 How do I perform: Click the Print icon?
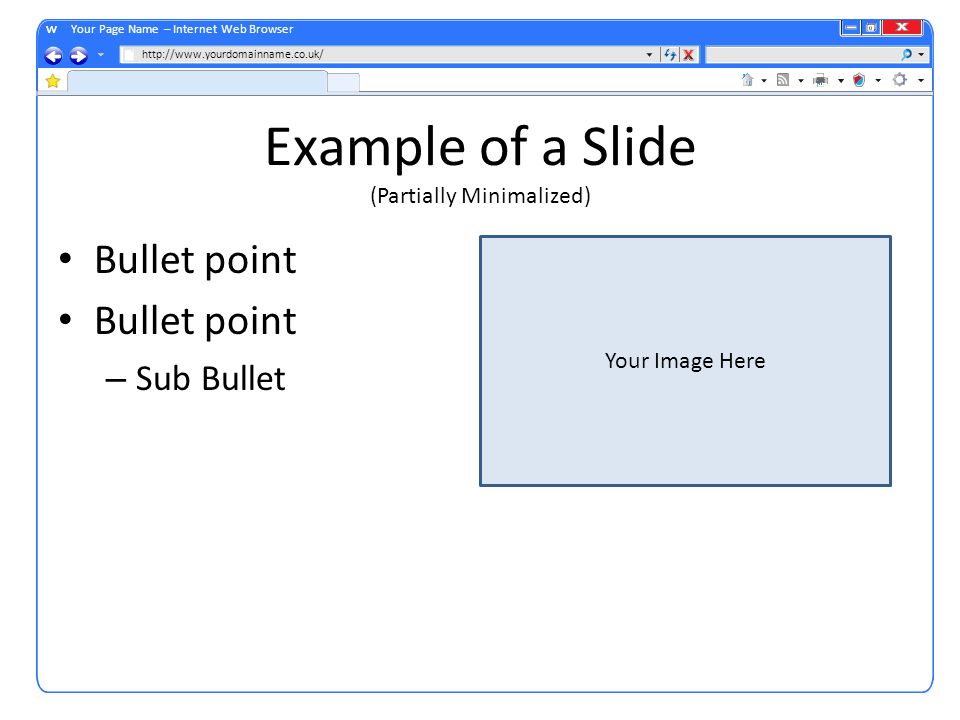click(x=820, y=80)
